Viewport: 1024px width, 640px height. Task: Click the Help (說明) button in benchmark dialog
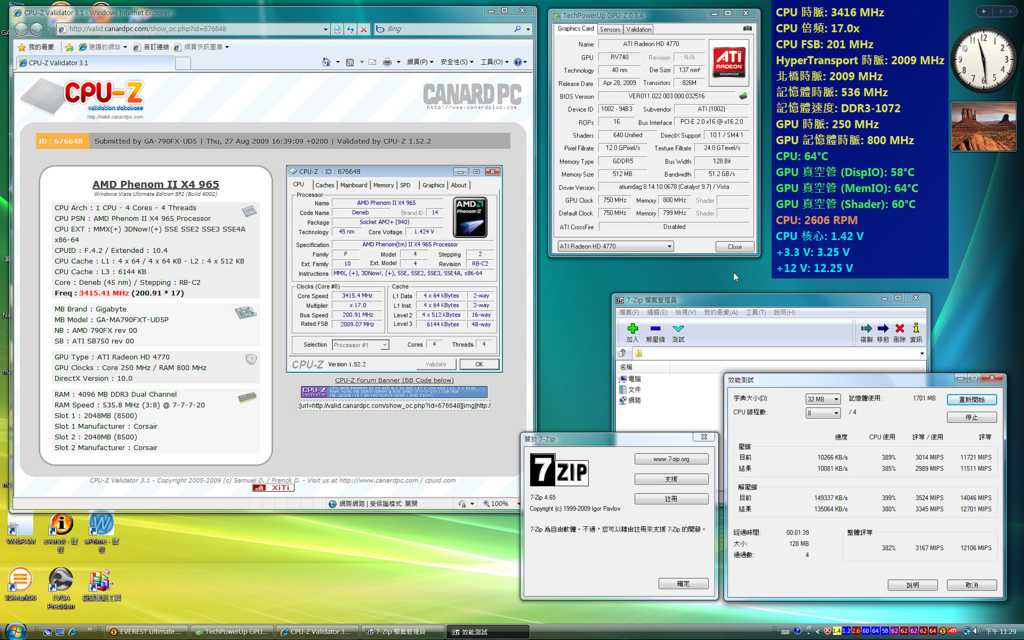coord(912,585)
